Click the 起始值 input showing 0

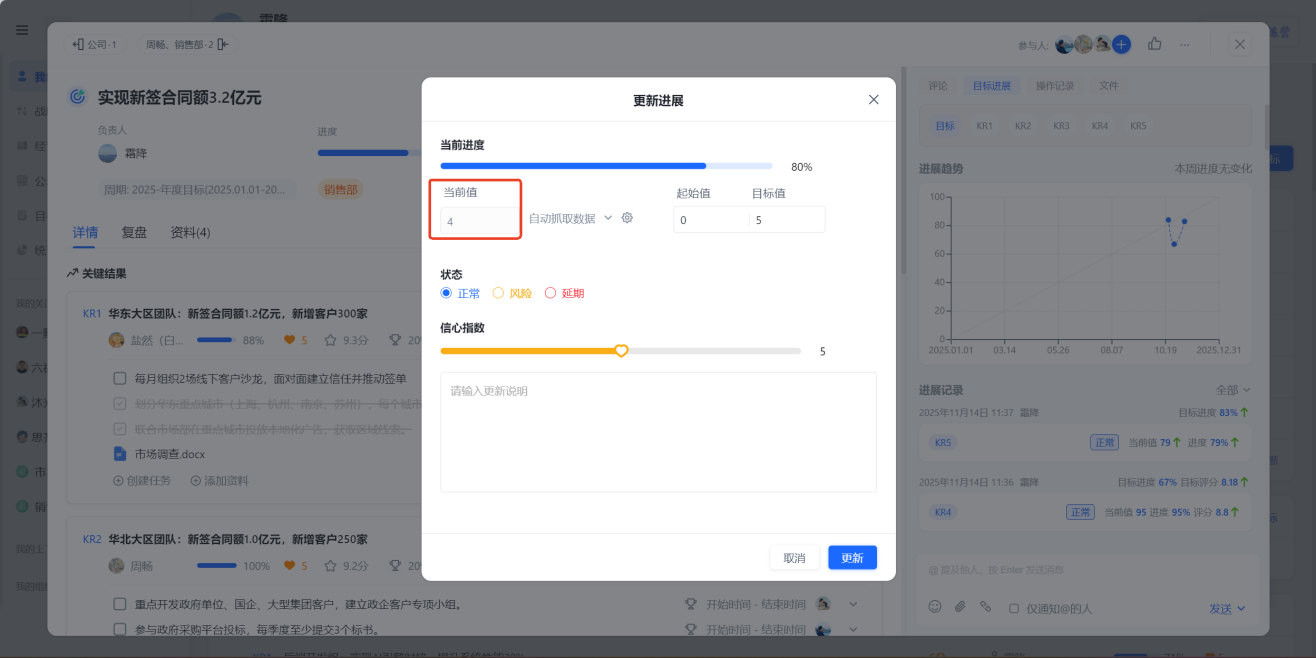click(x=711, y=220)
